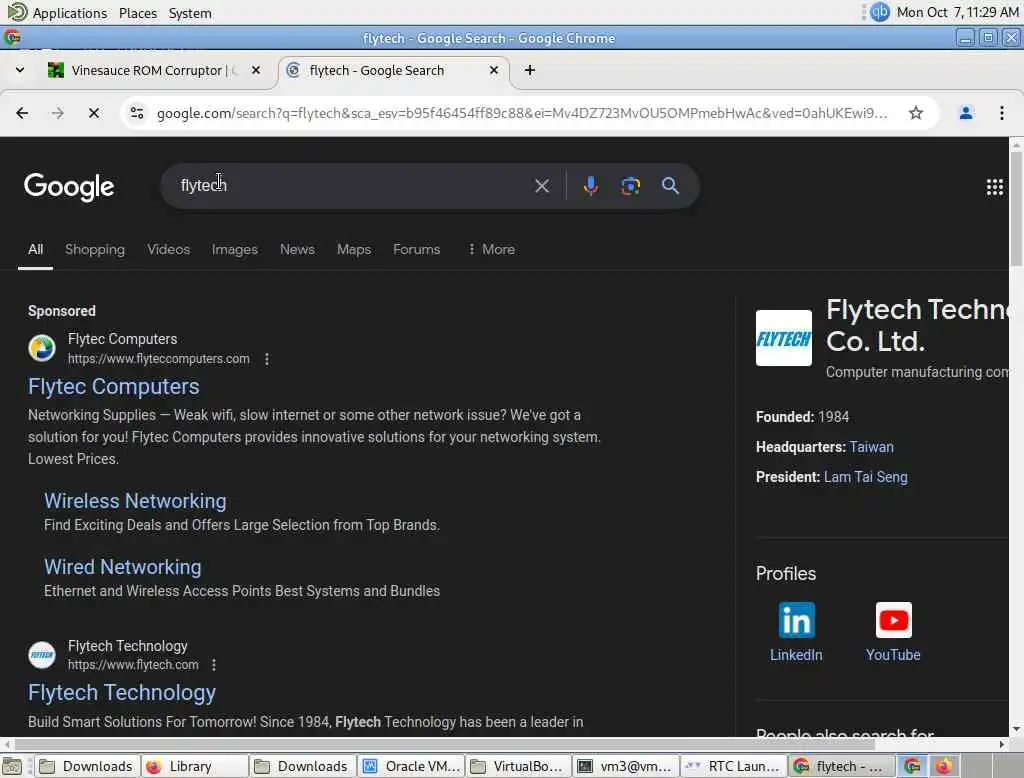
Task: Switch to Maps results
Action: click(x=354, y=250)
